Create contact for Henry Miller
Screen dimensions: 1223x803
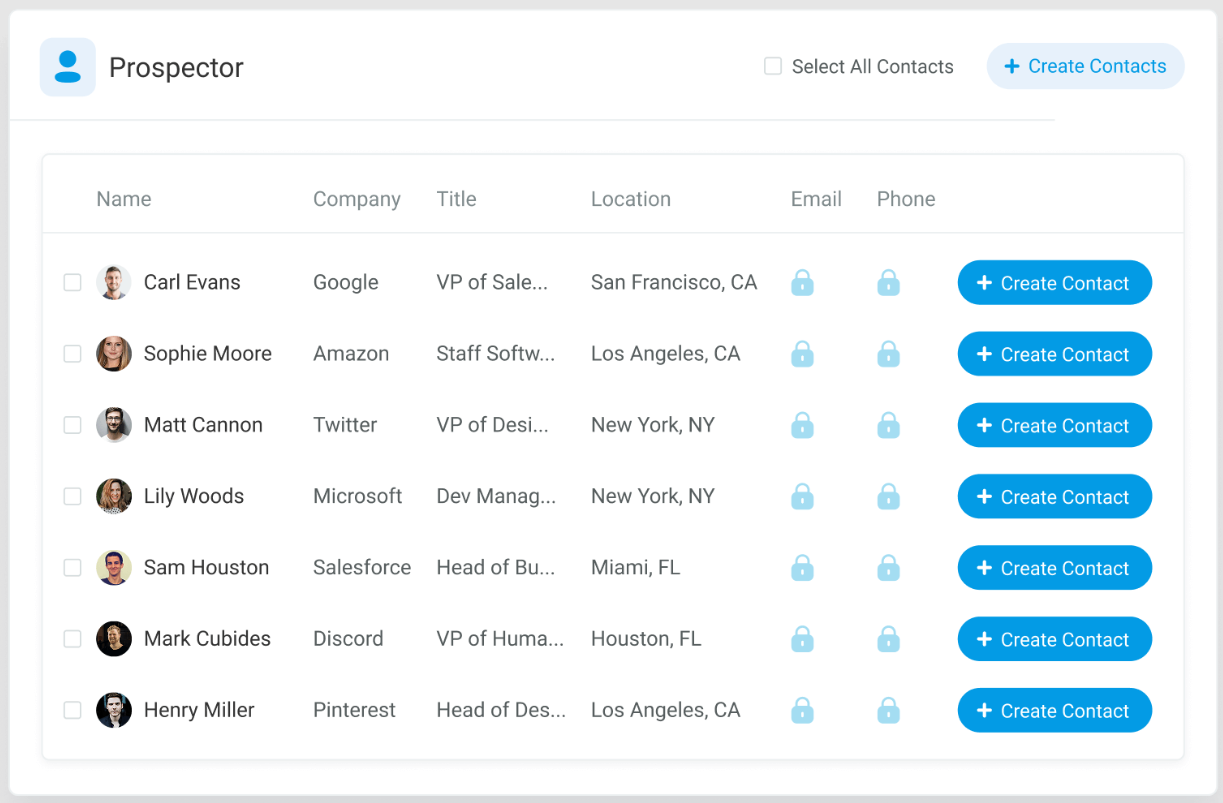click(1055, 710)
